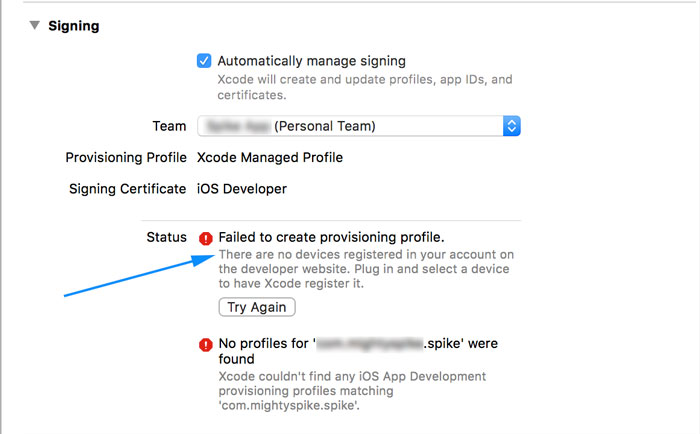Select the Xcode Managed Profile value
This screenshot has width=700, height=434.
[270, 157]
